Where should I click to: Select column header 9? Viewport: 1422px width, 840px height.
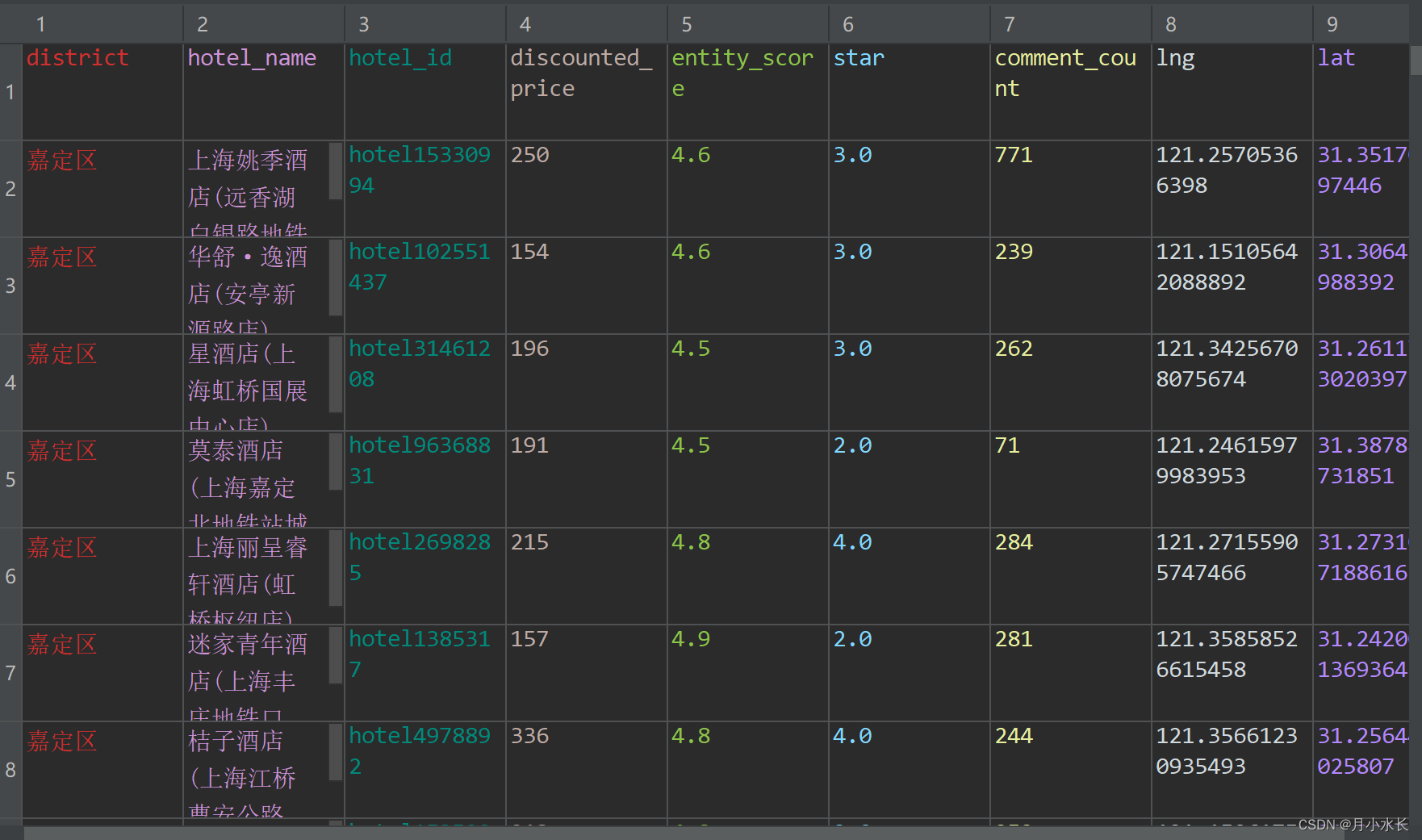pyautogui.click(x=1361, y=24)
